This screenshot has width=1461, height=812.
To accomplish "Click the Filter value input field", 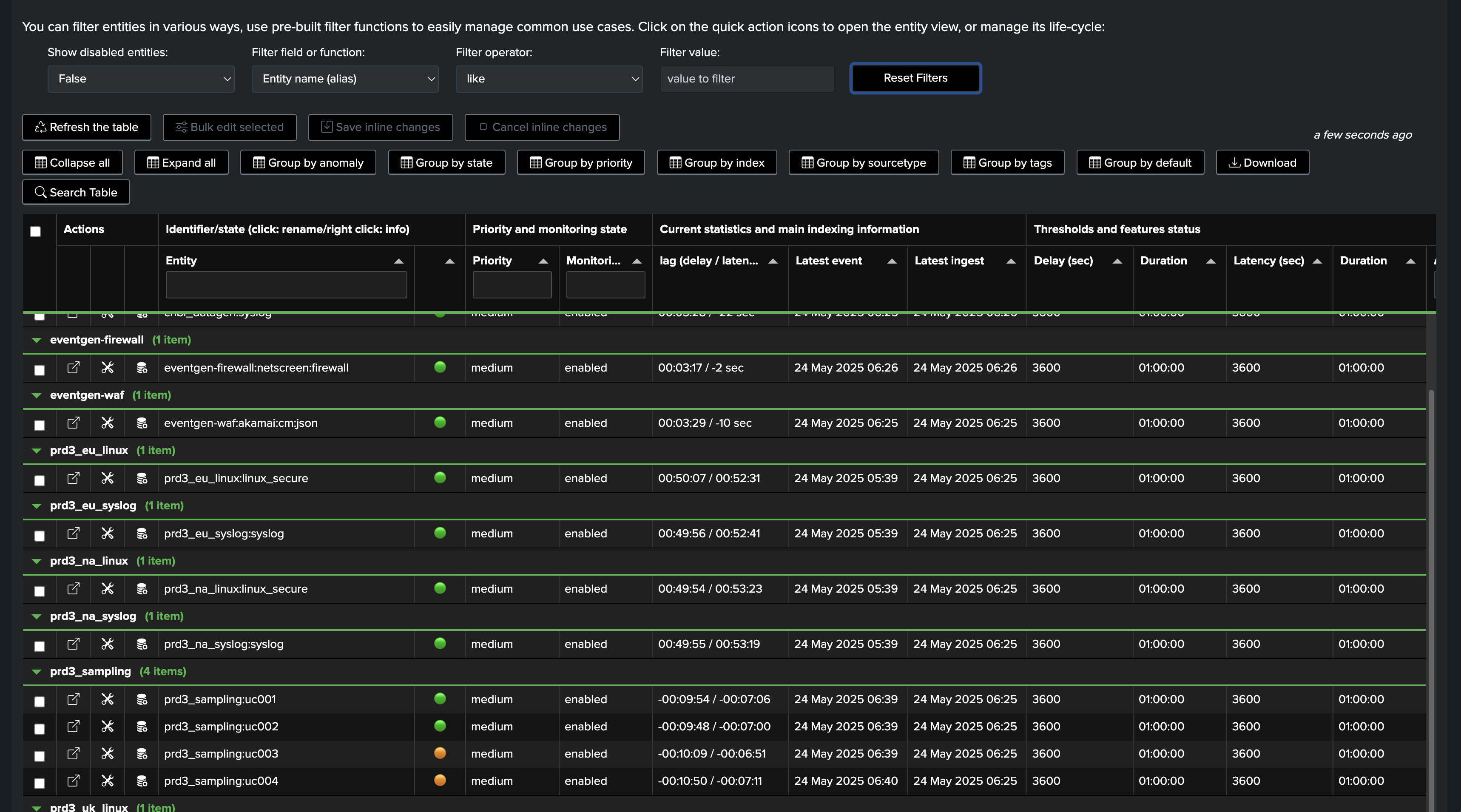I will click(746, 79).
